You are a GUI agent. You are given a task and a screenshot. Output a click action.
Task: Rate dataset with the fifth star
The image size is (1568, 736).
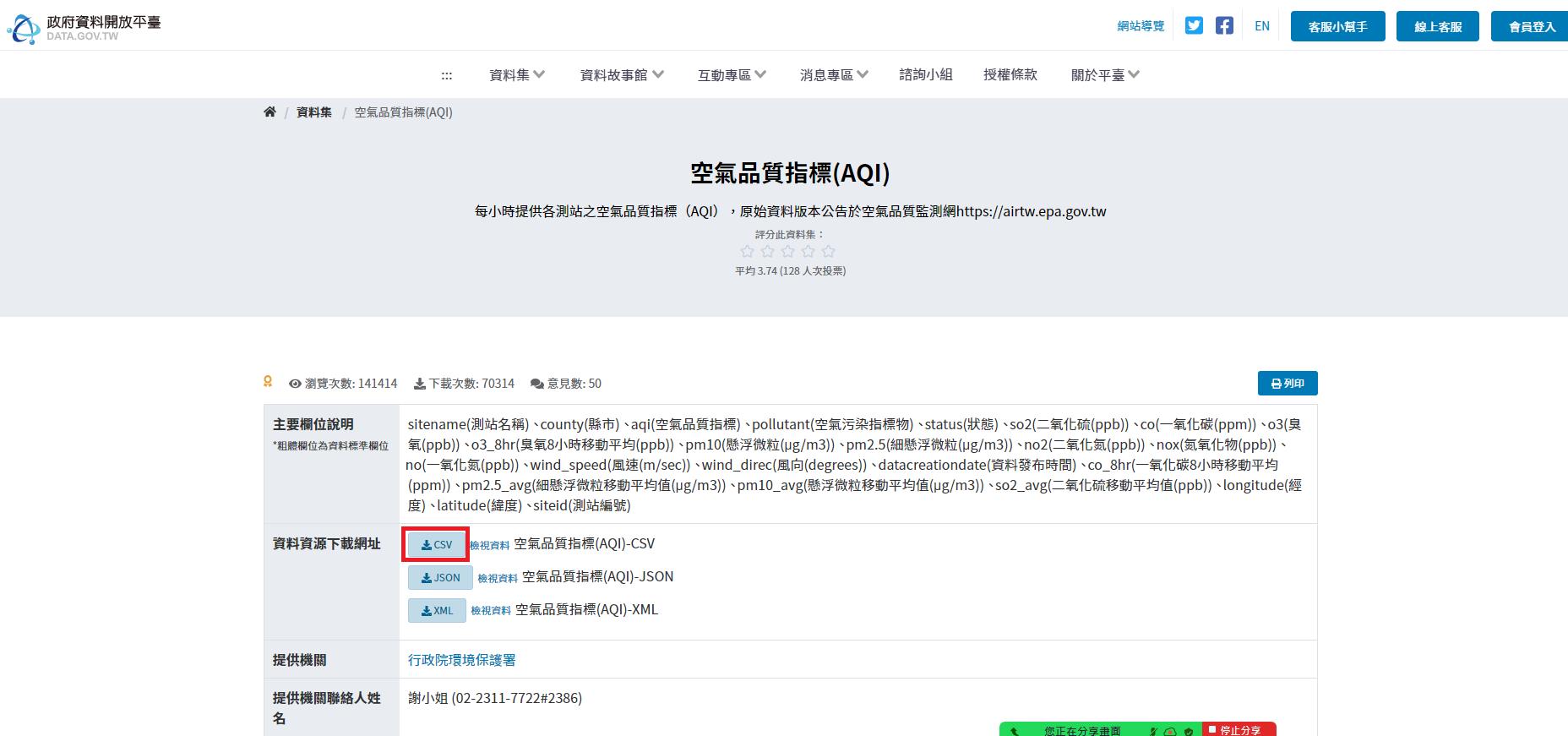828,251
